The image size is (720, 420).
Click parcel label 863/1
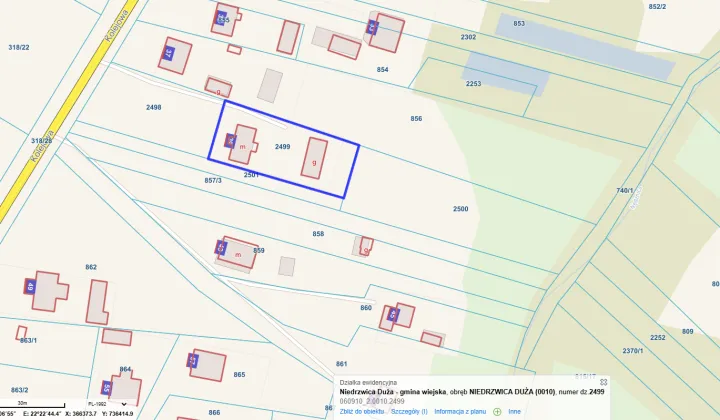28,341
